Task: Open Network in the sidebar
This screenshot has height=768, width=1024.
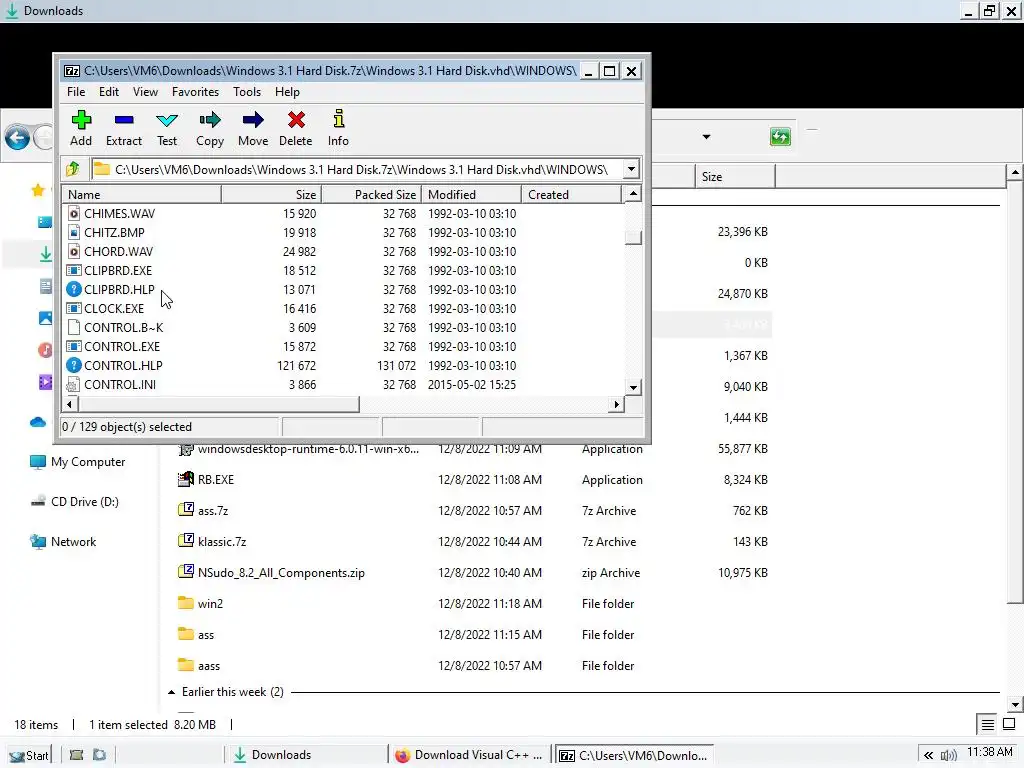Action: click(63, 541)
